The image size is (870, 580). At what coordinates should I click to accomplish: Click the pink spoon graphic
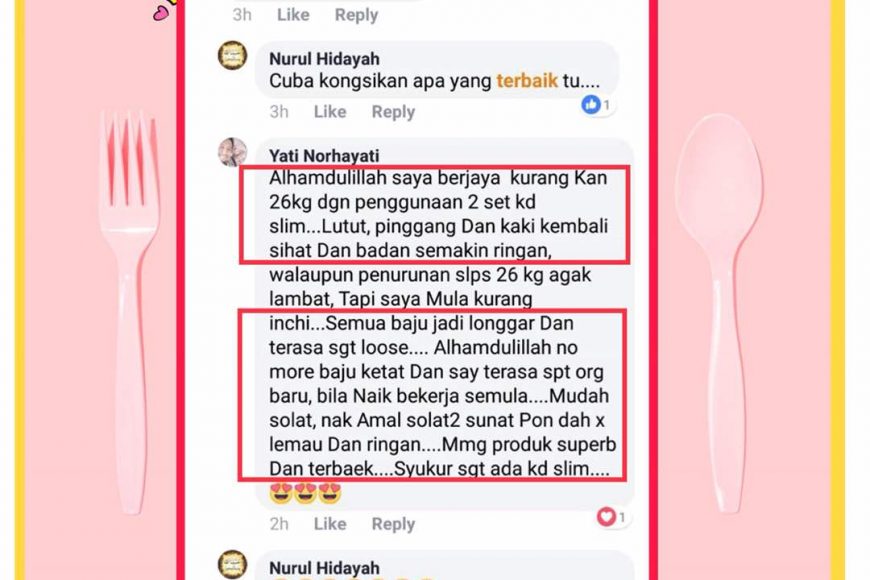720,312
